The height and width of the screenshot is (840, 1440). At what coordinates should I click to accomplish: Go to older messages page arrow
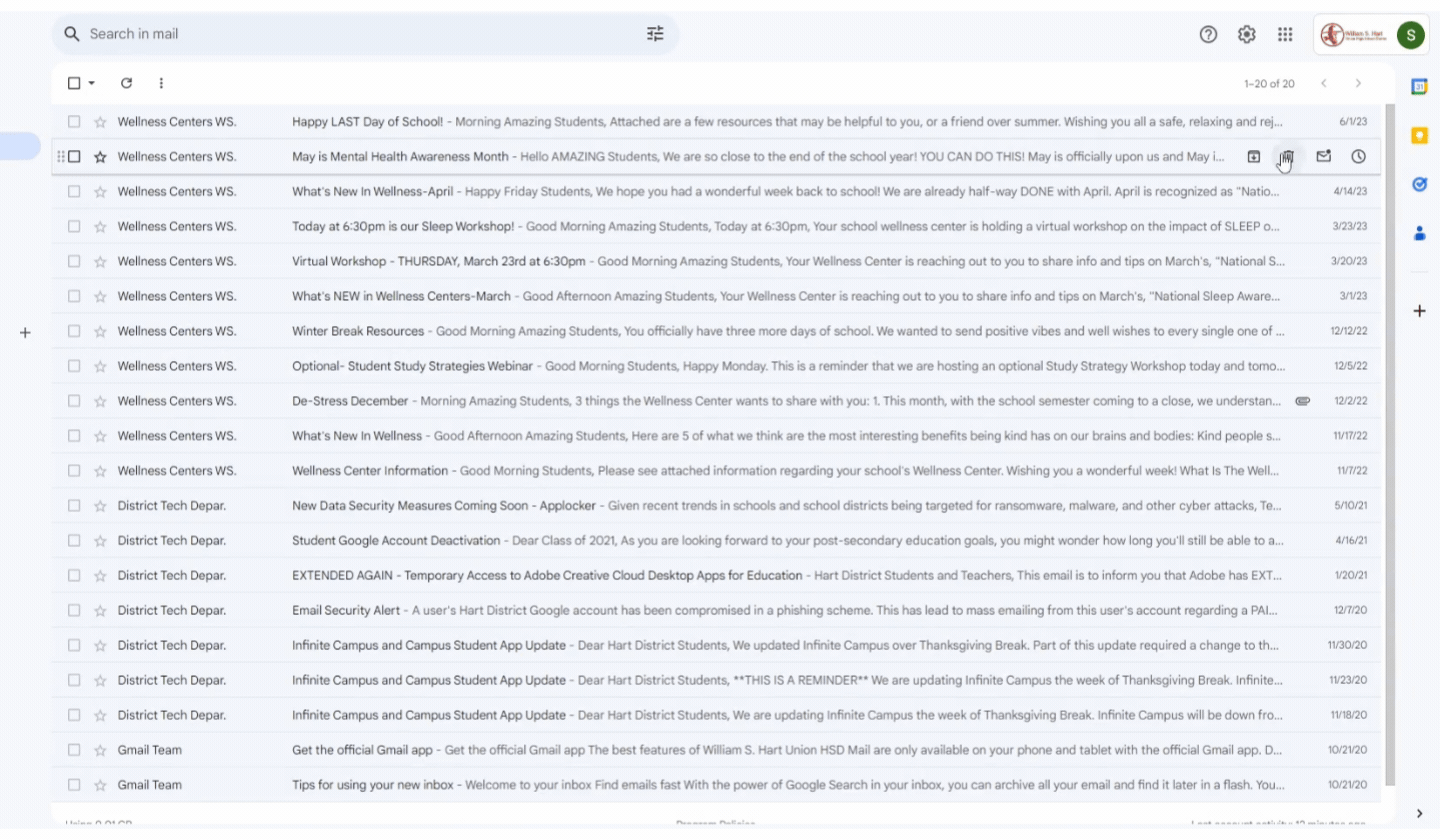[x=1358, y=83]
